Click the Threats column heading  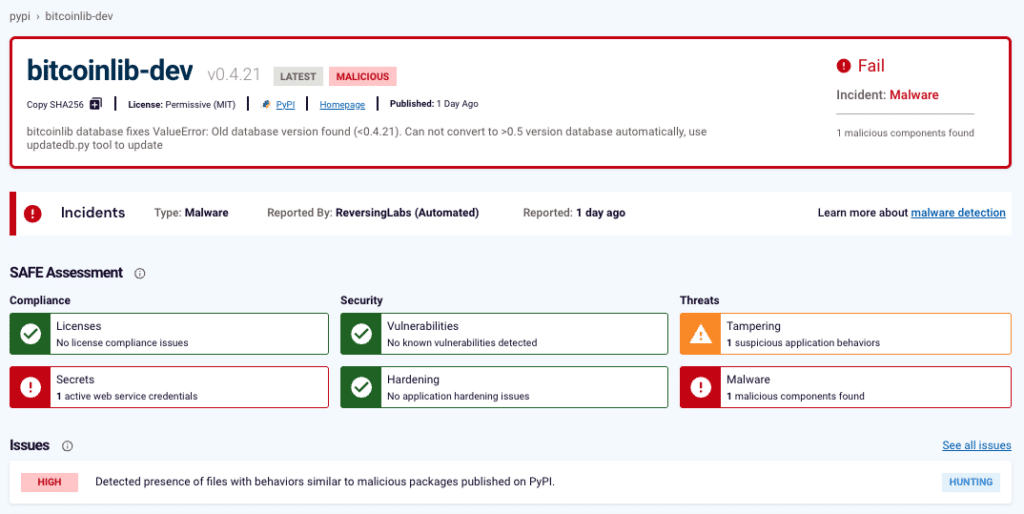[699, 300]
